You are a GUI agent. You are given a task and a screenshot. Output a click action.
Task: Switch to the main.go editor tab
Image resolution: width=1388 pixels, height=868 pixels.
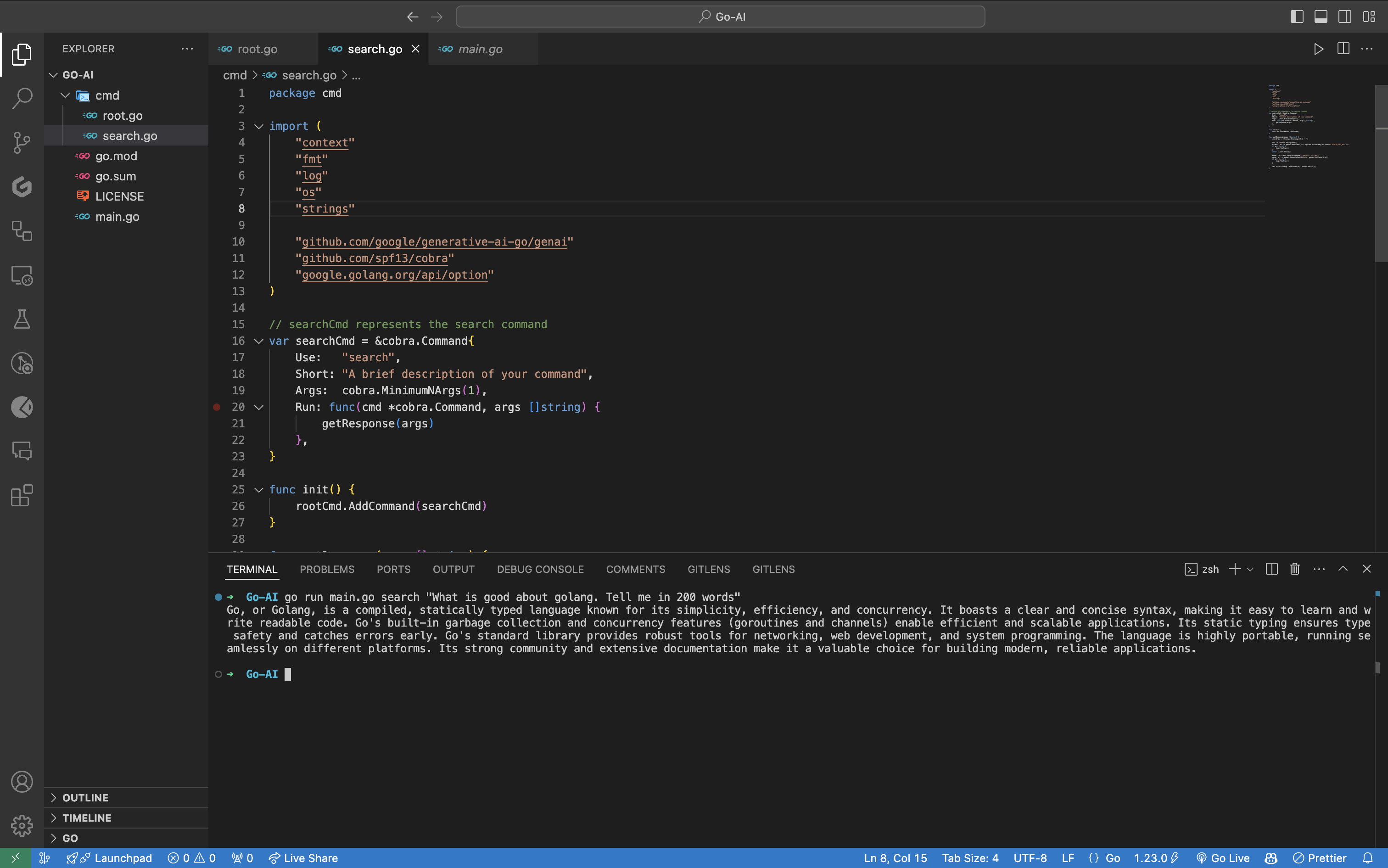480,50
